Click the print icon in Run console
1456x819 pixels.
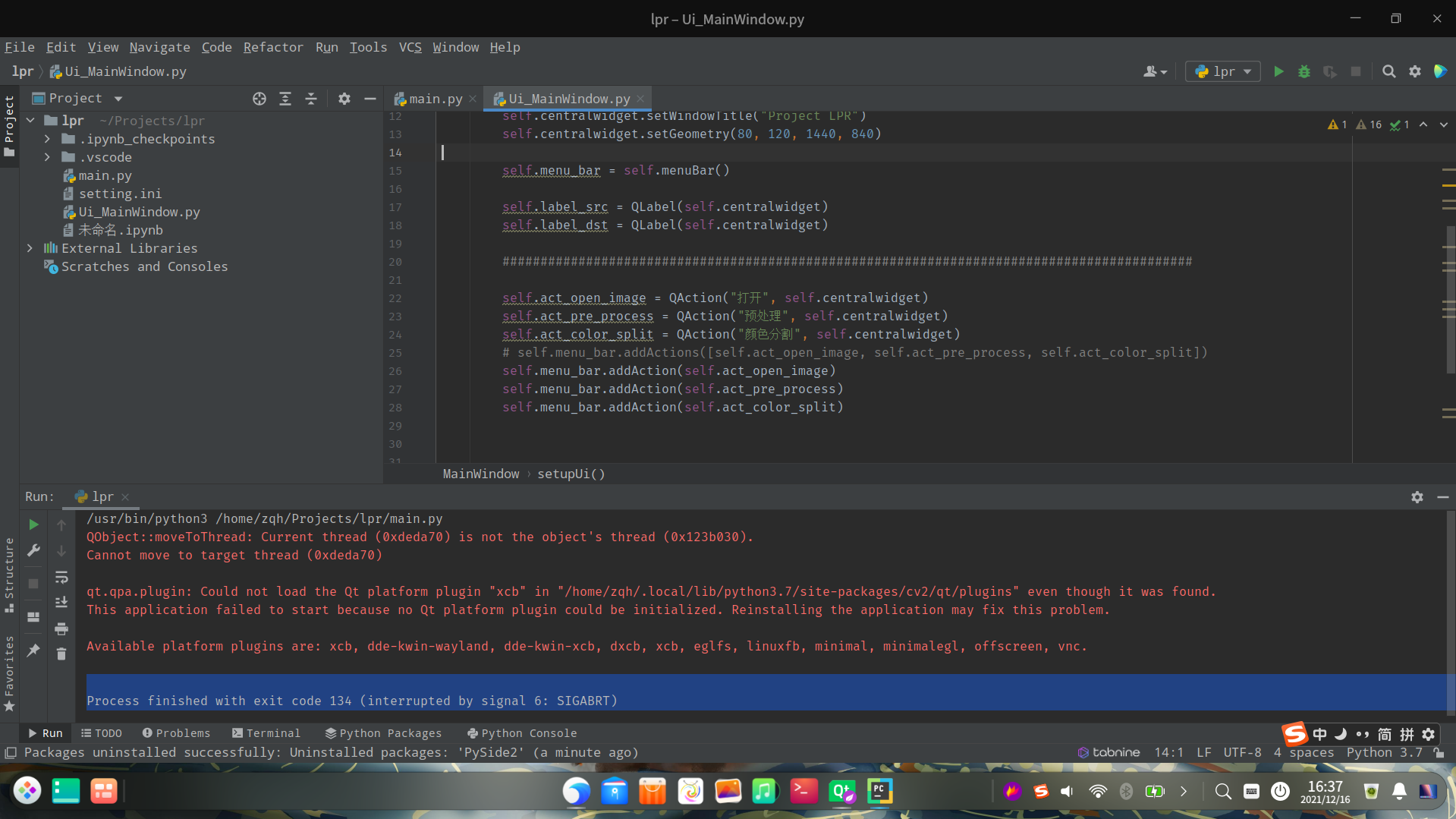[x=61, y=628]
